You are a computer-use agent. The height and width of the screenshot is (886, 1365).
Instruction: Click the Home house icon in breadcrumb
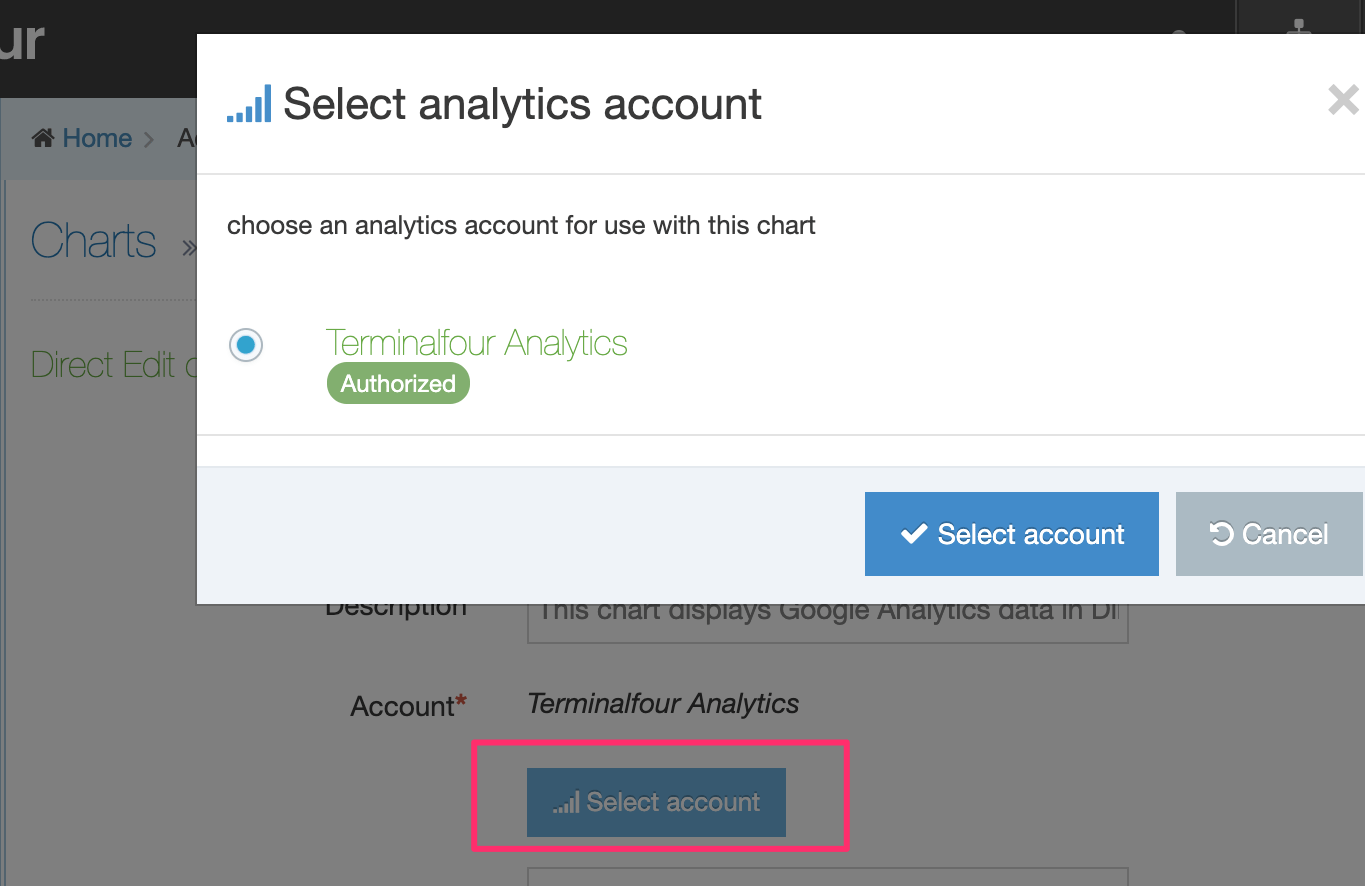click(43, 138)
